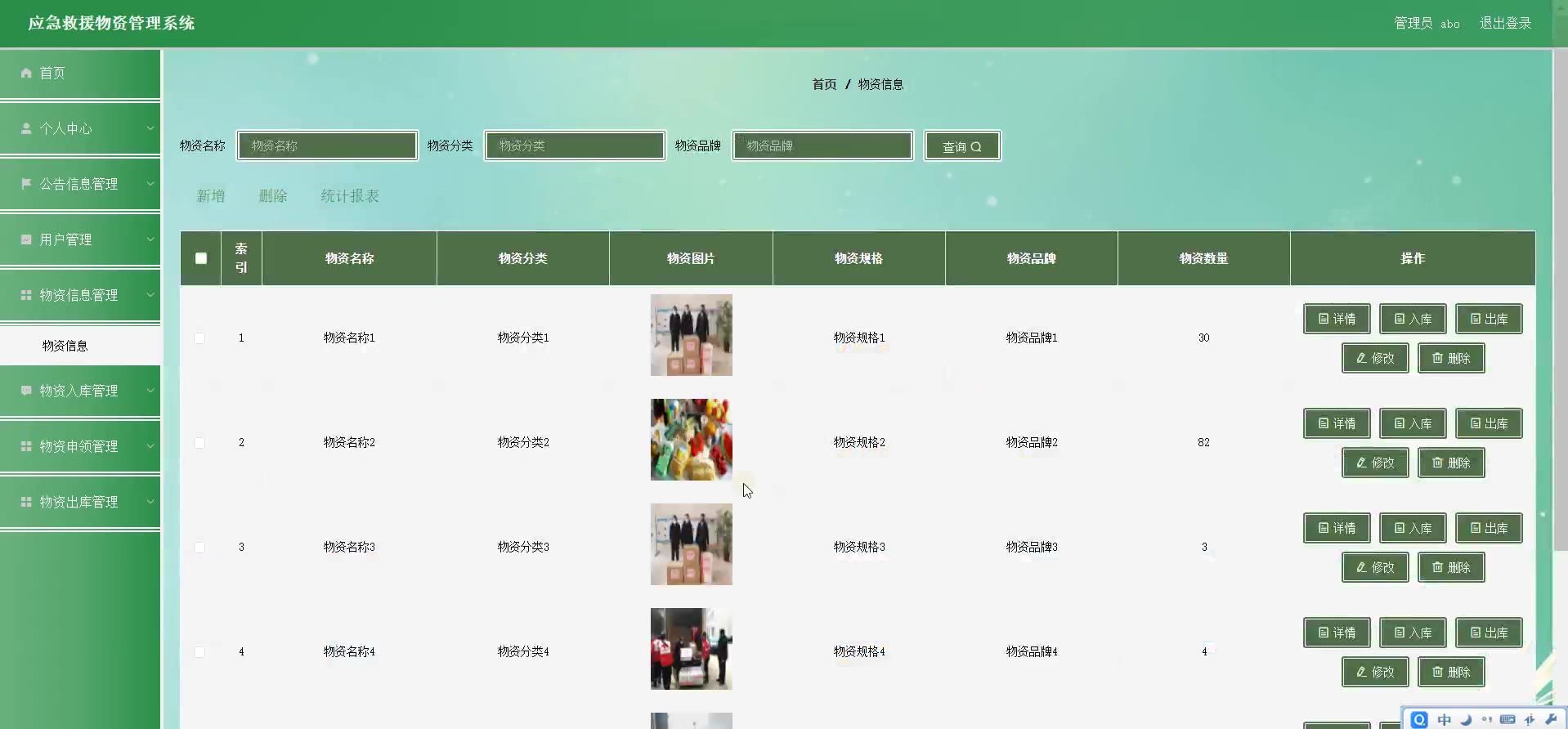The width and height of the screenshot is (1568, 729).
Task: Open the 物资入库管理 sidebar menu
Action: tap(80, 391)
